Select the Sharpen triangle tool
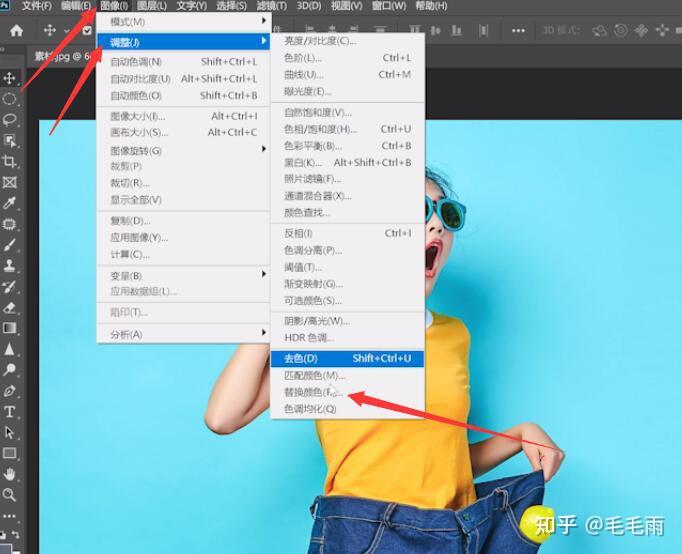Image resolution: width=682 pixels, height=554 pixels. pos(10,349)
